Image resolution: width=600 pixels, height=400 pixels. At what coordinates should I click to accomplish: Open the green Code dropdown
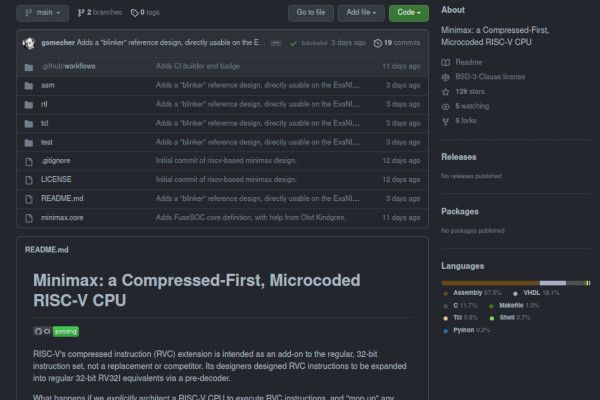(408, 13)
